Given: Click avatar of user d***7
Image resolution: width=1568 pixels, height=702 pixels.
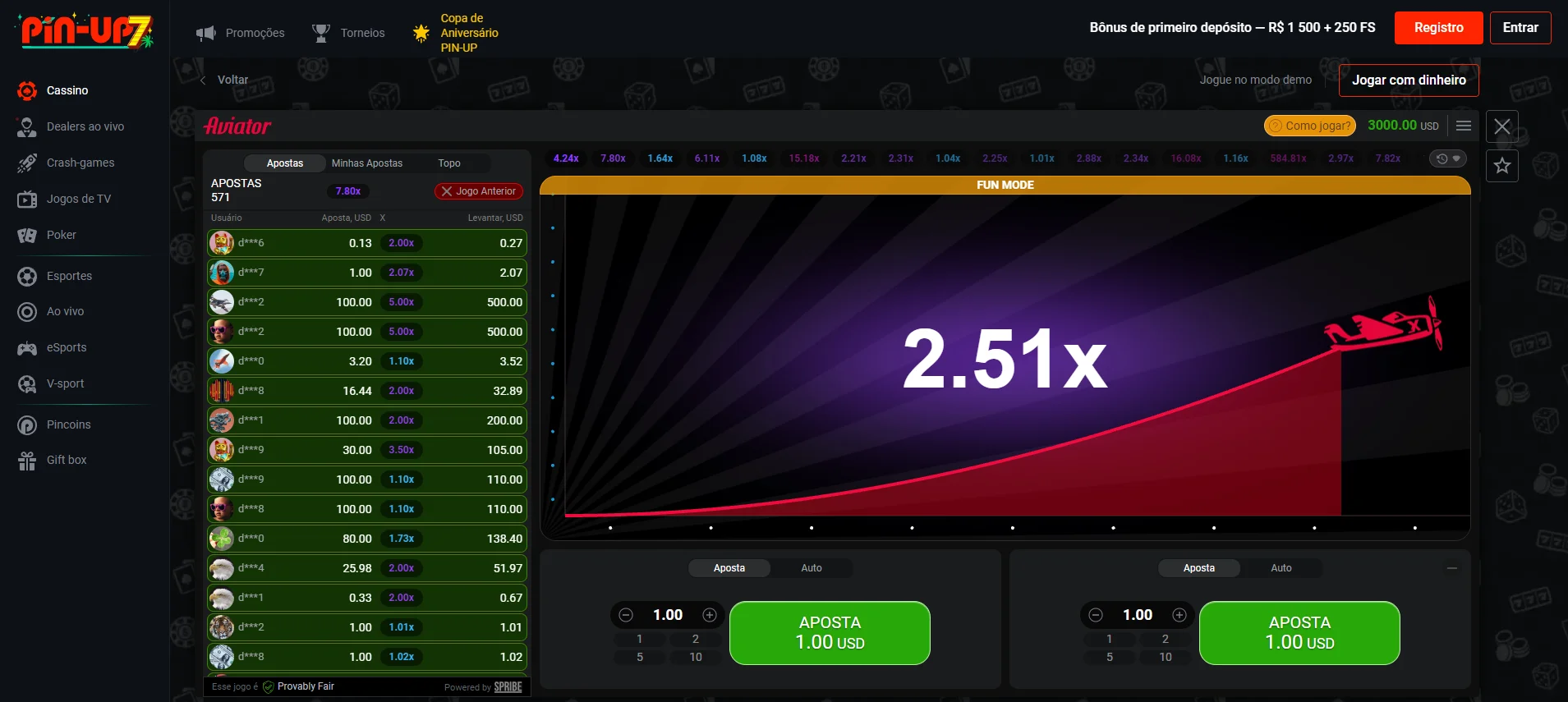Looking at the screenshot, I should point(221,273).
